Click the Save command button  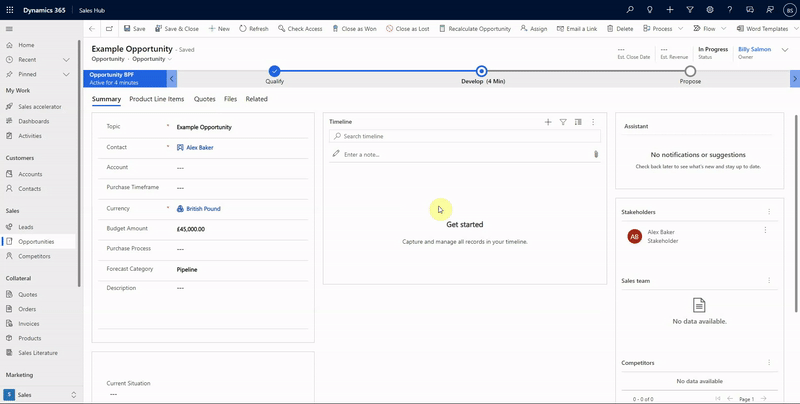pos(133,29)
